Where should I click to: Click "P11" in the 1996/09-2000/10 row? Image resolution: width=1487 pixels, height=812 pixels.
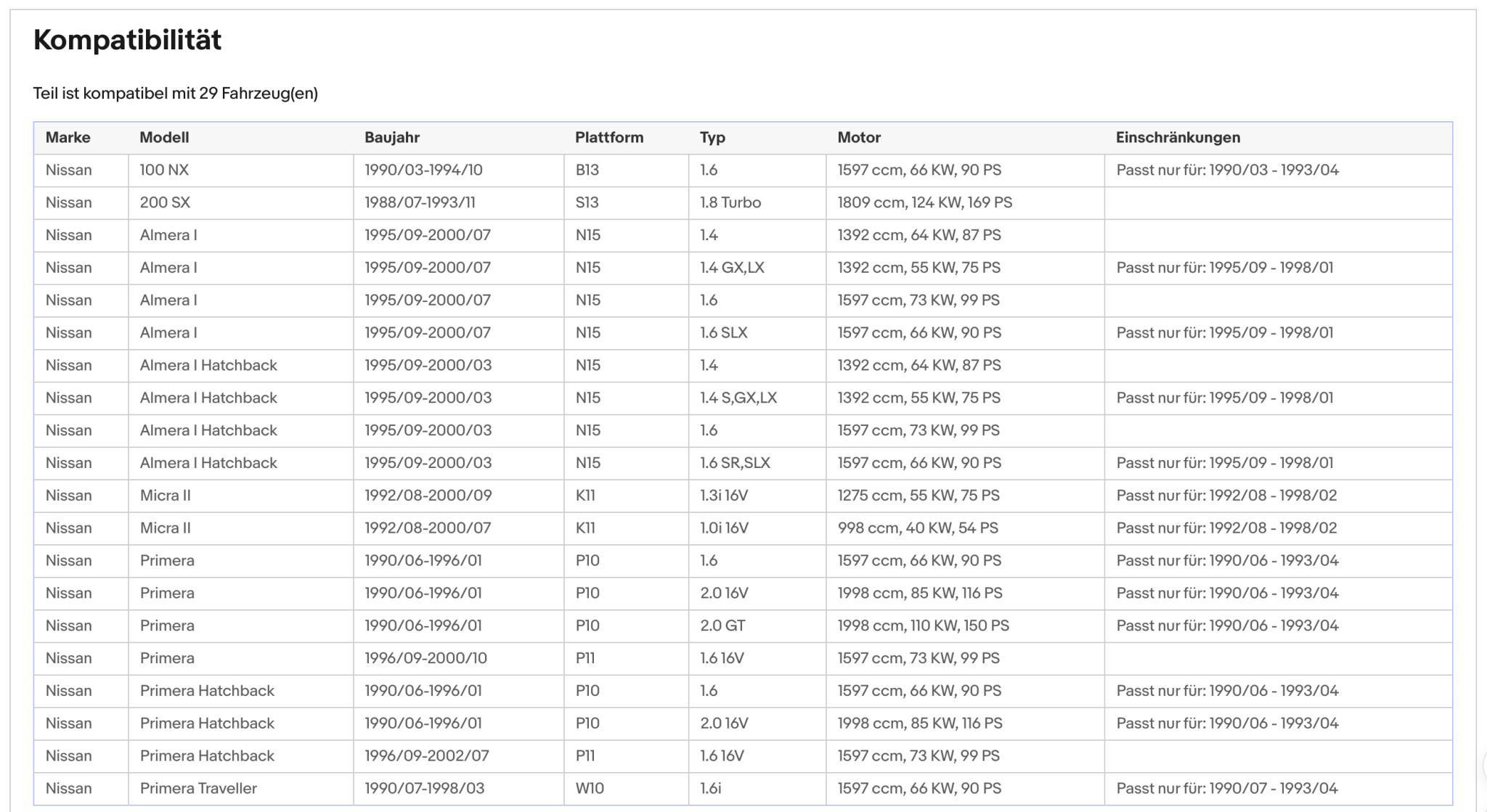(585, 658)
